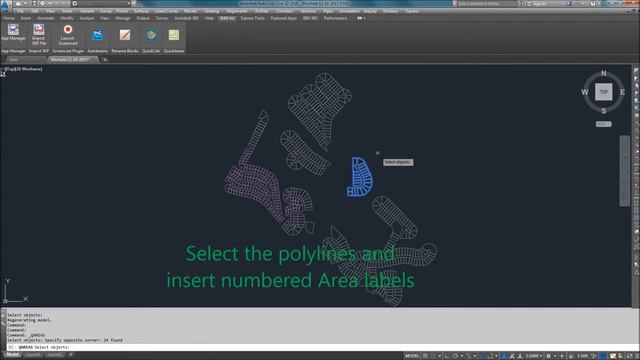Open the annotation scale 1:1000 dropdown
640x360 pixels.
coord(533,356)
